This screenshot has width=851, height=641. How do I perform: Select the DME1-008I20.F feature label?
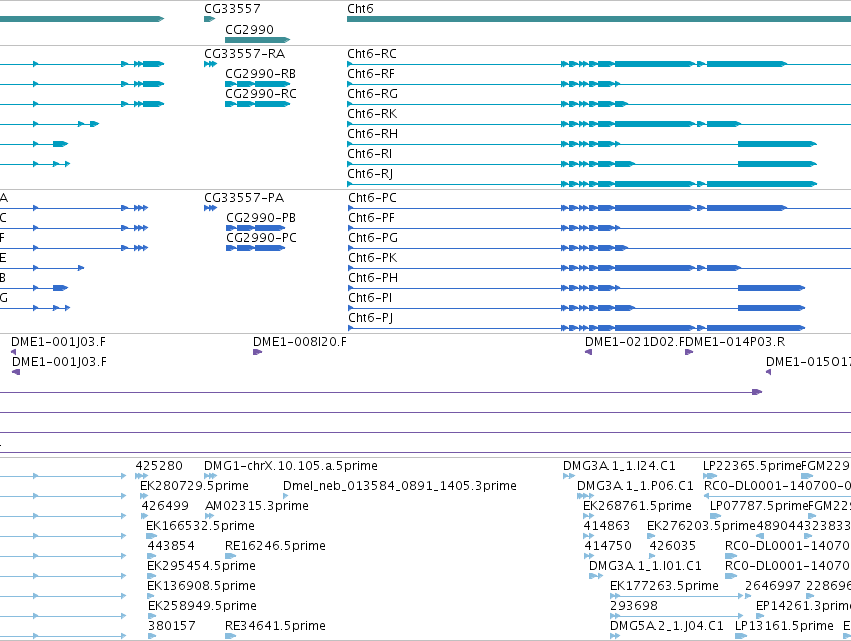click(300, 342)
